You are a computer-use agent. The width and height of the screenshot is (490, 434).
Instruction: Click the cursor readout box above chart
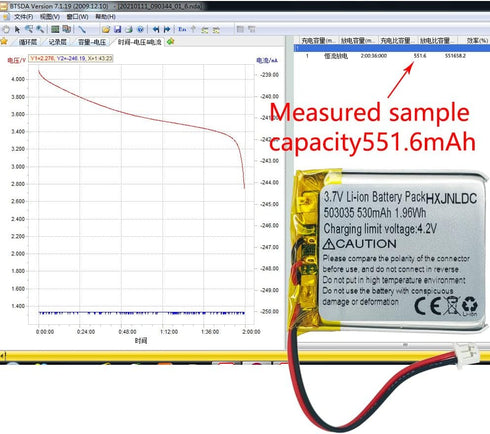coord(71,59)
